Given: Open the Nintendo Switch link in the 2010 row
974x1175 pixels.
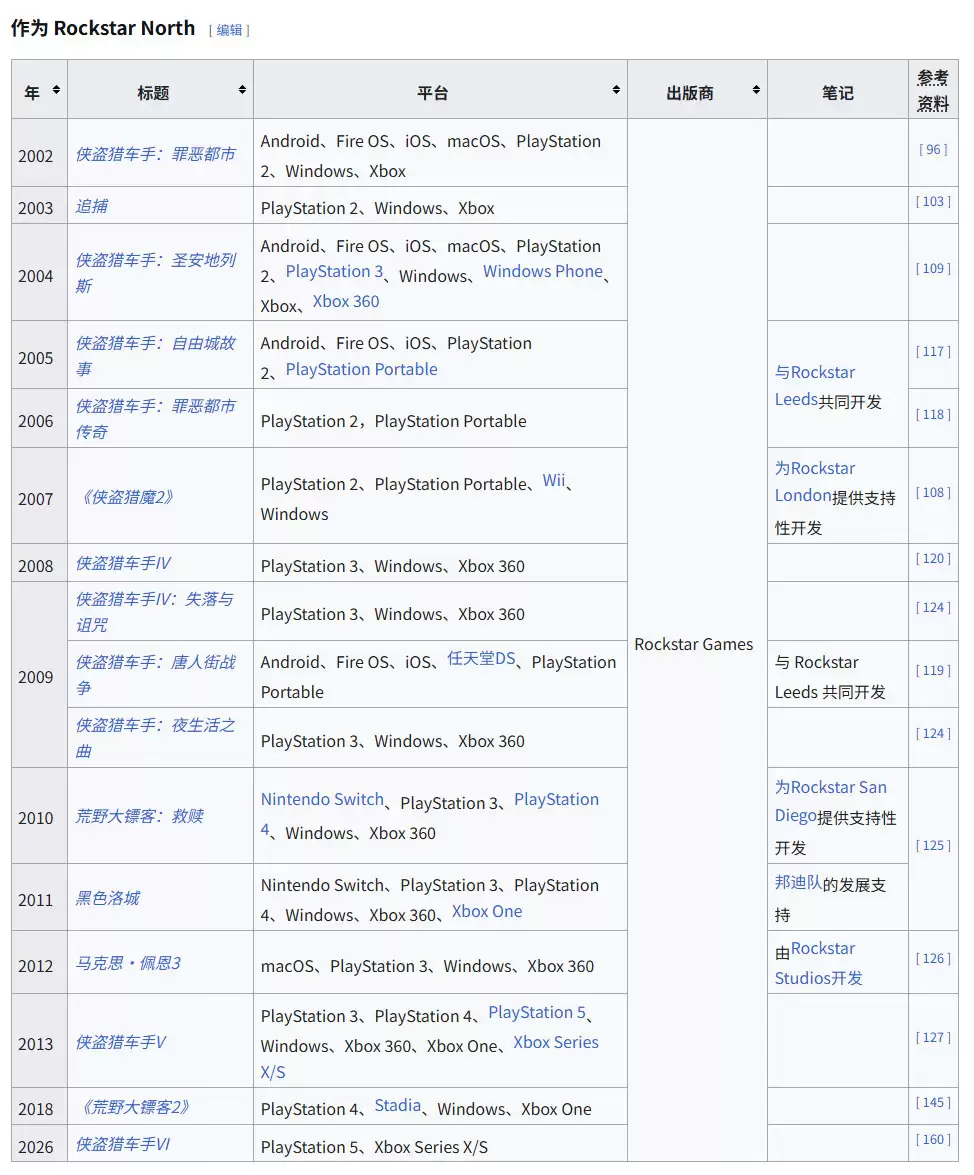Looking at the screenshot, I should tap(322, 799).
